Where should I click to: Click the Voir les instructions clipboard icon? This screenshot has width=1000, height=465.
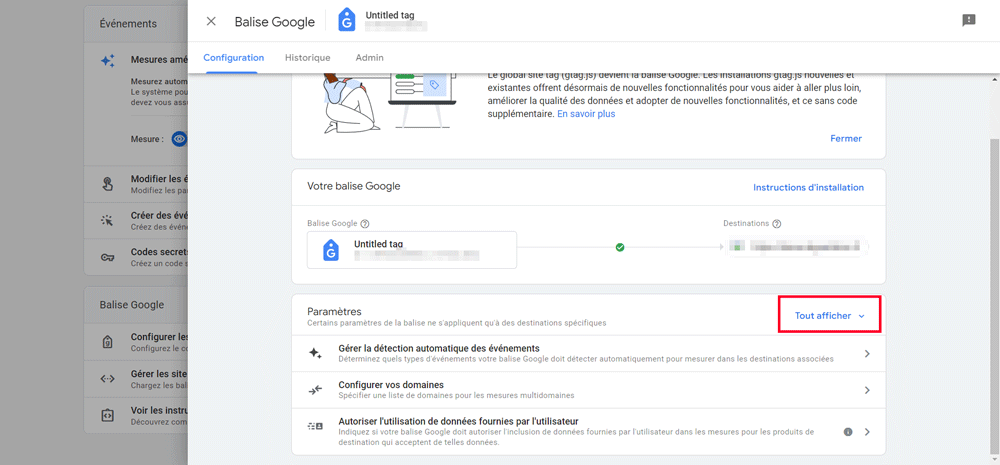click(x=107, y=415)
